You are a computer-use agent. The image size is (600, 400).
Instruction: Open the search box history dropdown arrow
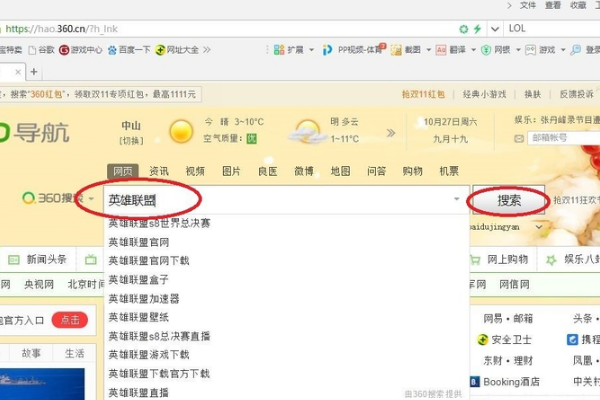[457, 199]
